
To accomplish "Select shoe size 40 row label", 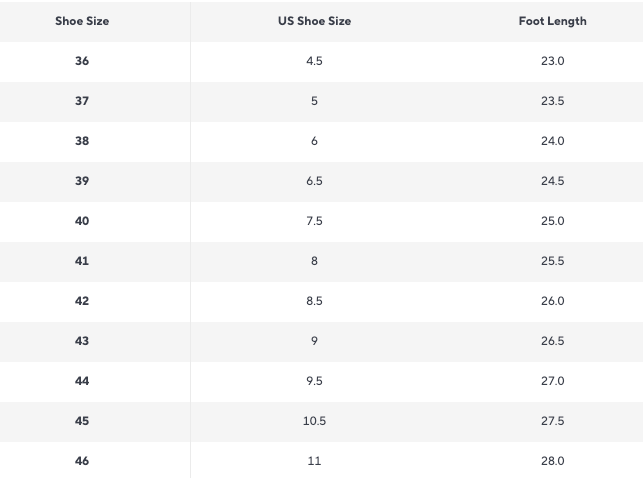I will click(x=82, y=221).
